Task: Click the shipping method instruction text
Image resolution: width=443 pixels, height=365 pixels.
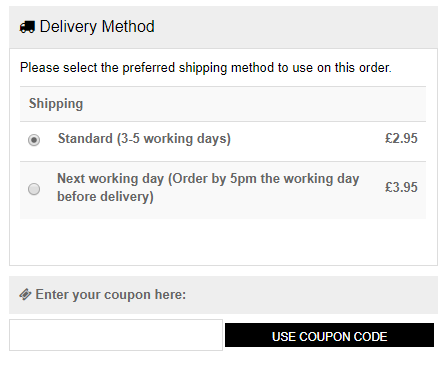Action: coord(206,68)
